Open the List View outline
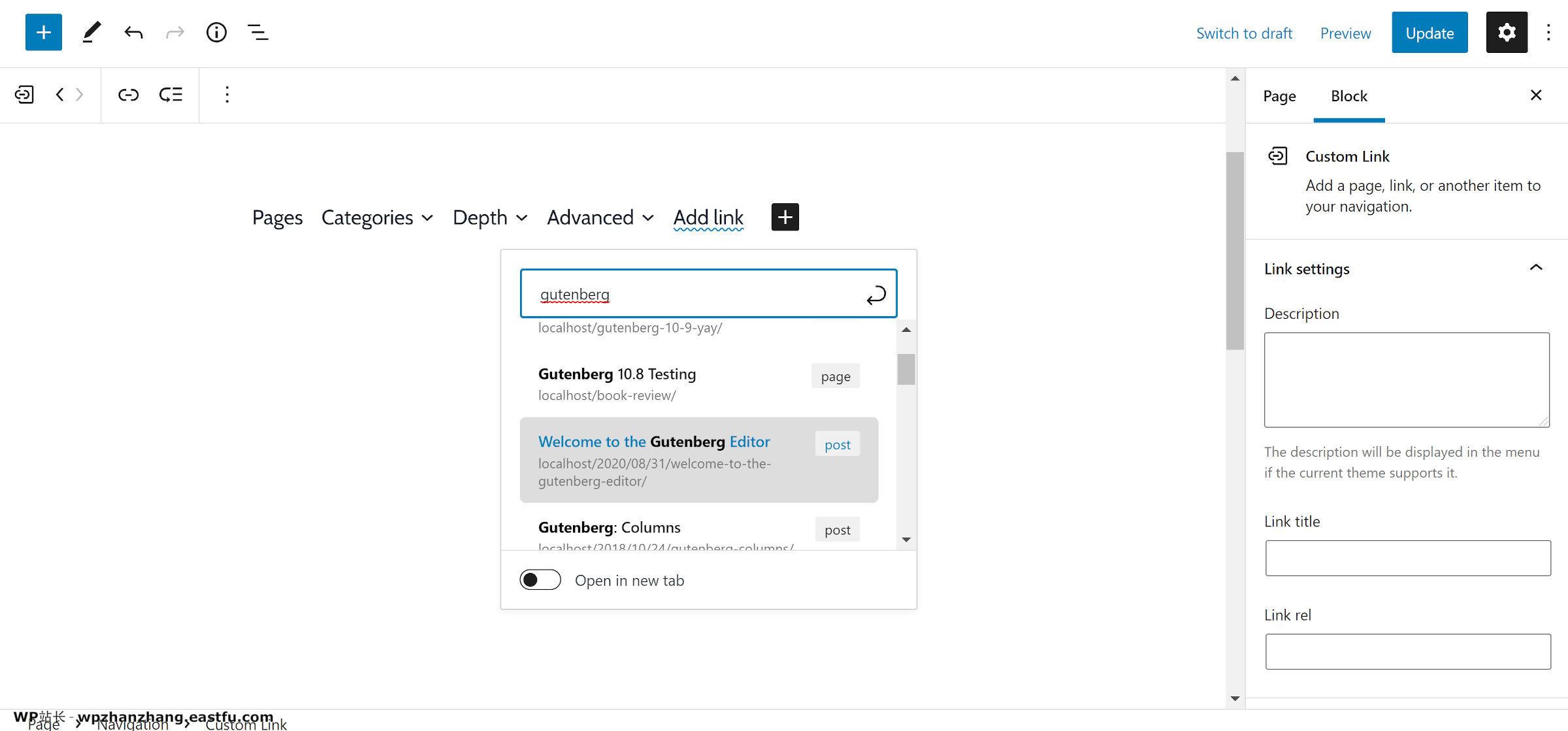 (258, 32)
